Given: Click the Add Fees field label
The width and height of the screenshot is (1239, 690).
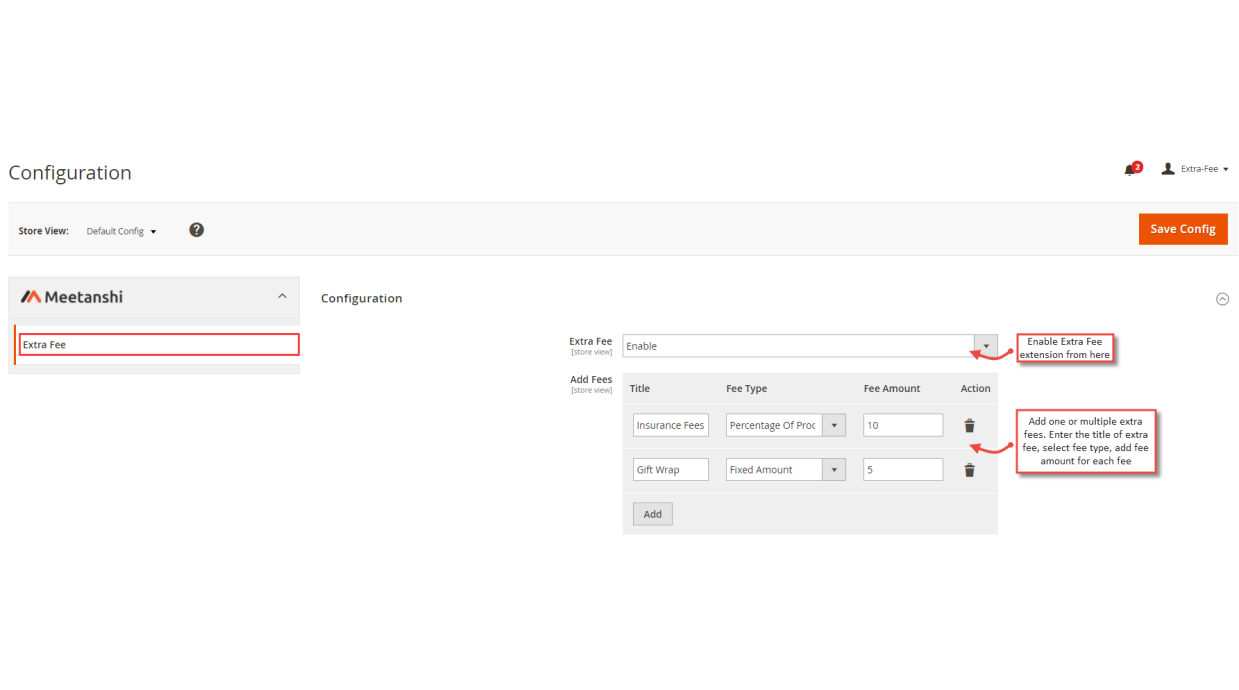Looking at the screenshot, I should click(x=591, y=380).
